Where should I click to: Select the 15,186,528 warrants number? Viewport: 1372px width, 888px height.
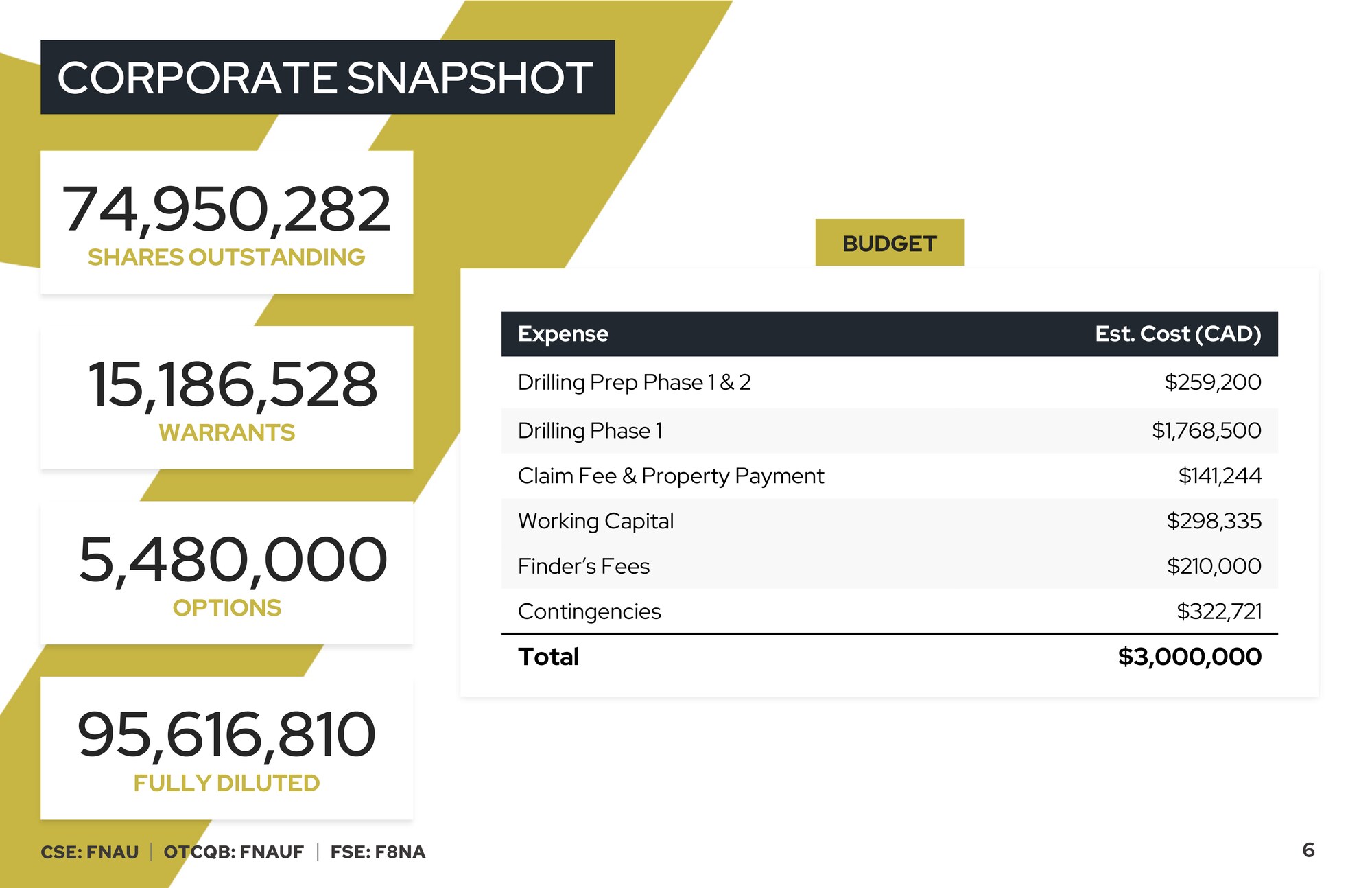tap(233, 384)
